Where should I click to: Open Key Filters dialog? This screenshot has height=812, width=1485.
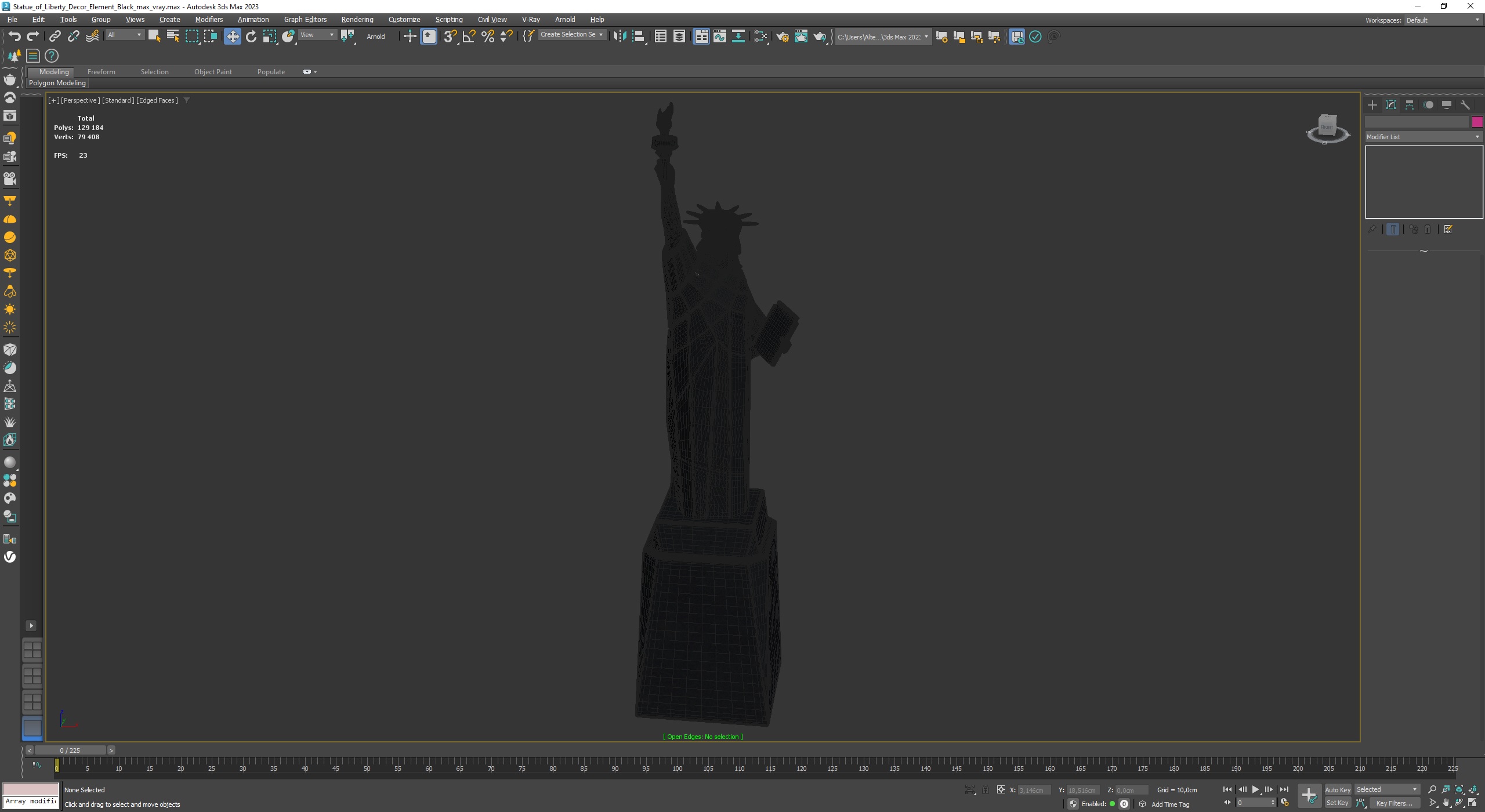1395,803
